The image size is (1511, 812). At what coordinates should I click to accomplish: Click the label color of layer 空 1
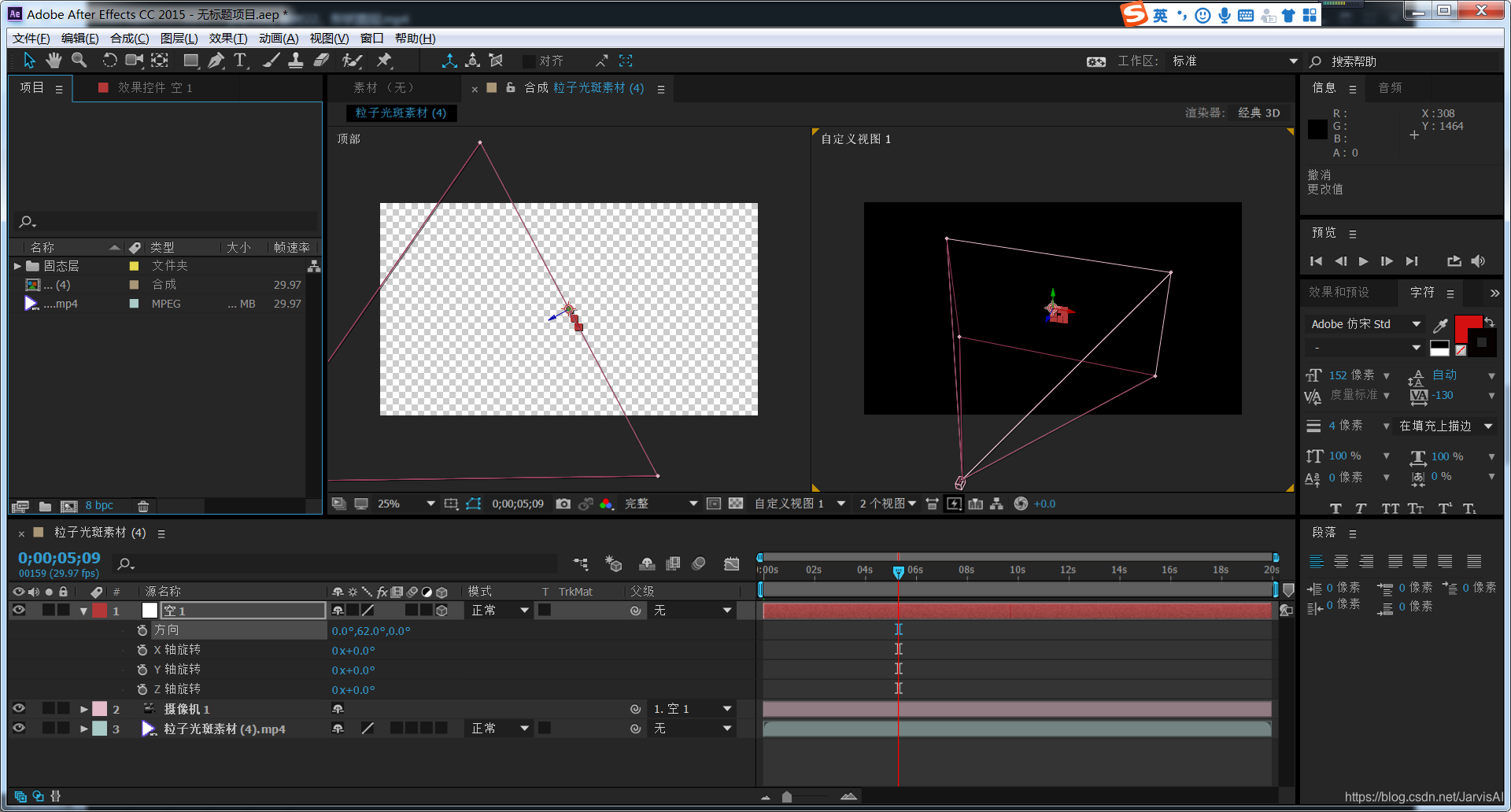[100, 610]
